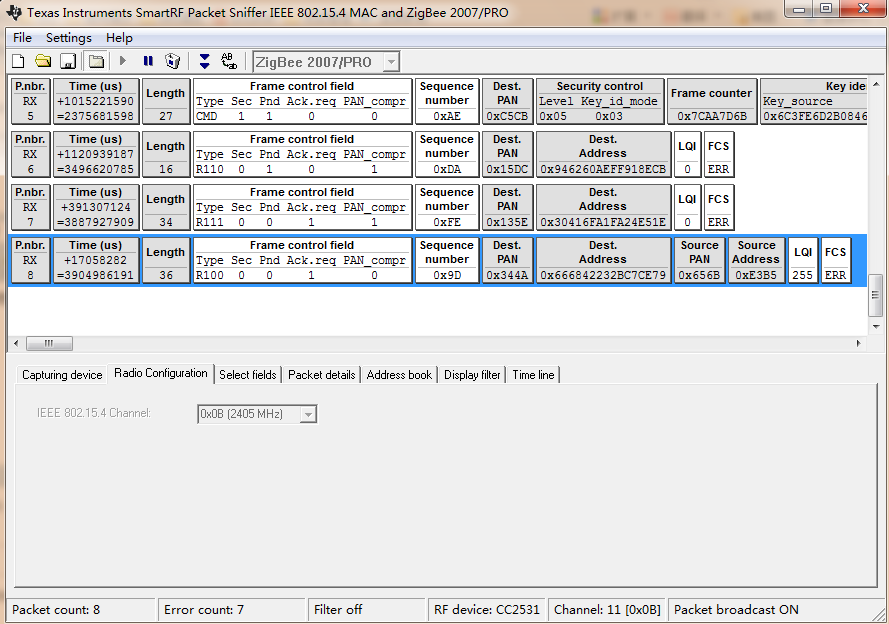Select packet number RX 7 cell
889x624 pixels.
pyautogui.click(x=31, y=207)
